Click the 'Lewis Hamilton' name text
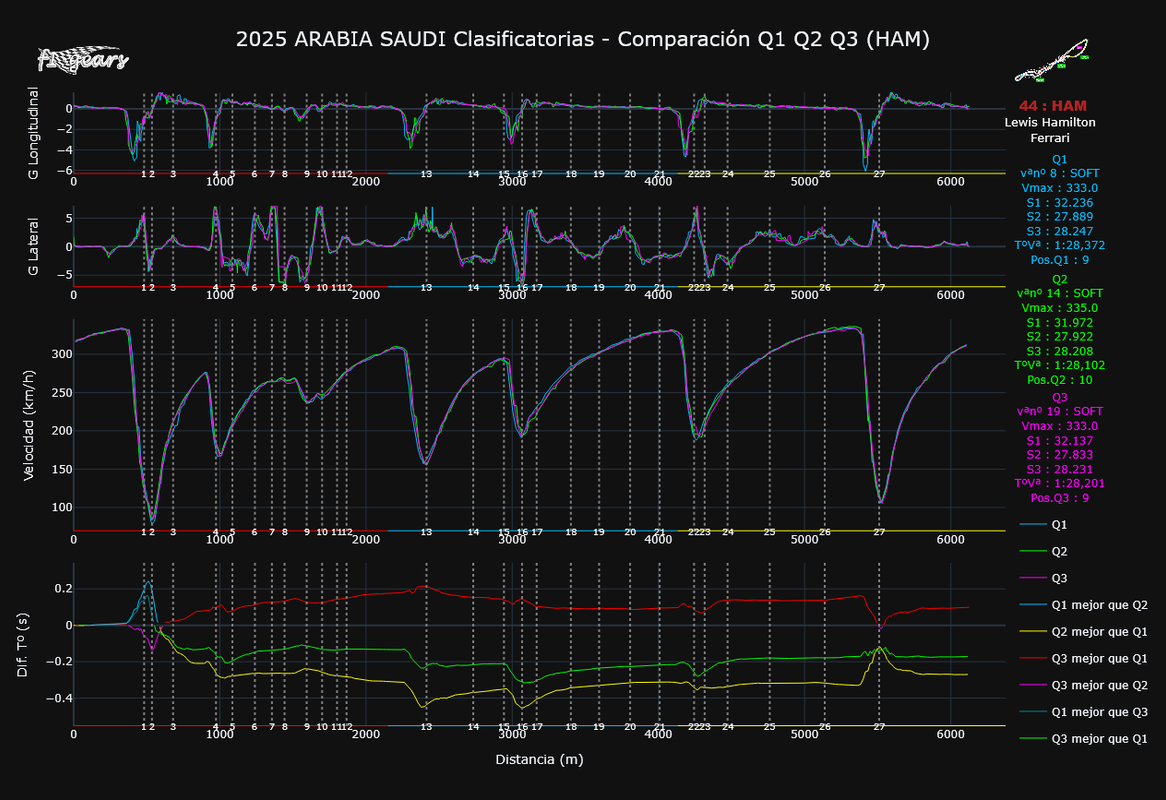Screen dimensions: 1166x800 coord(1050,123)
